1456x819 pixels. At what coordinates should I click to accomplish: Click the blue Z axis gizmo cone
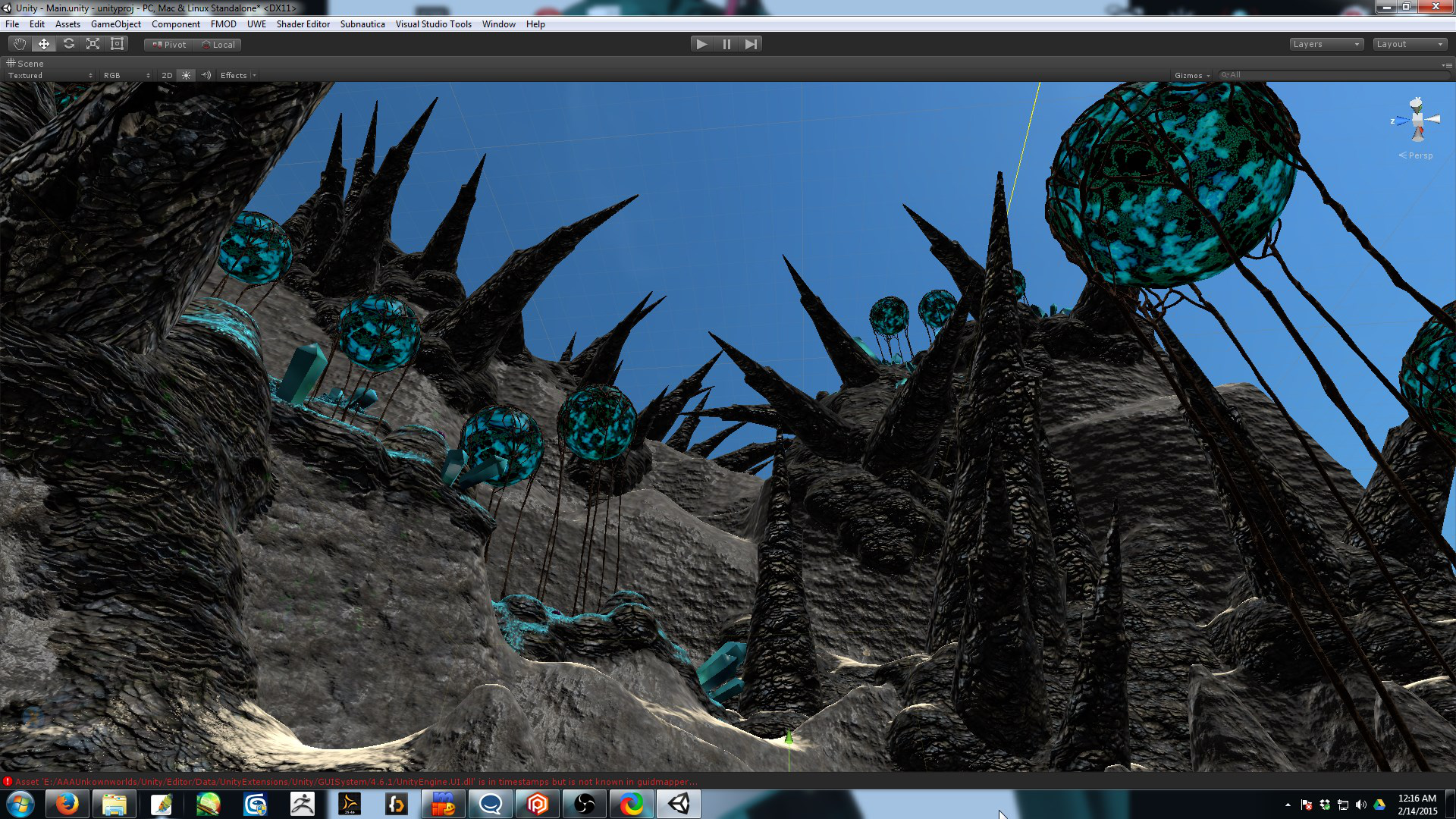pyautogui.click(x=1403, y=120)
